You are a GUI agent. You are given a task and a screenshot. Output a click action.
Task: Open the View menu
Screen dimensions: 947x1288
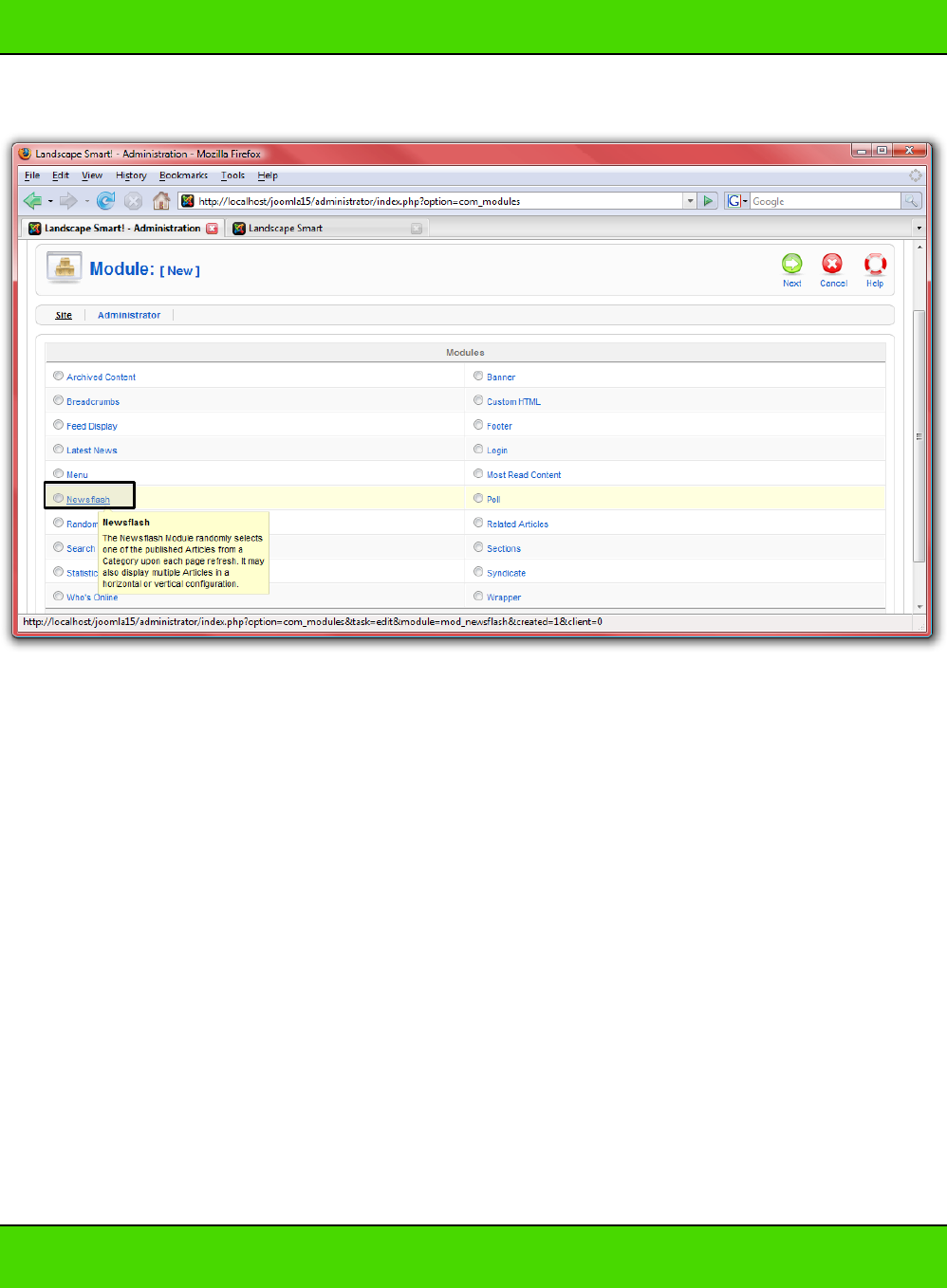click(92, 175)
